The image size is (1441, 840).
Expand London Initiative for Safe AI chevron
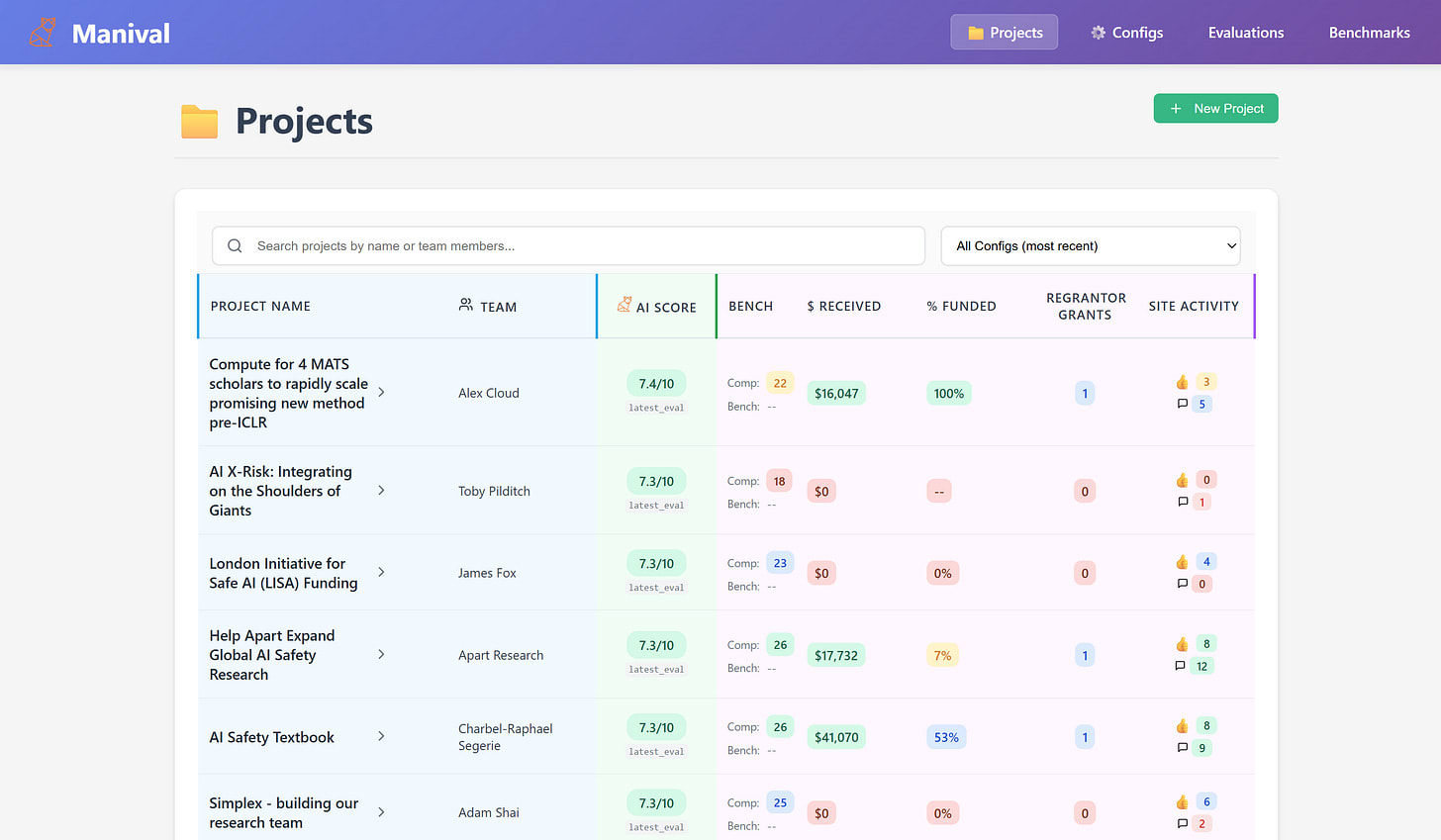(381, 573)
